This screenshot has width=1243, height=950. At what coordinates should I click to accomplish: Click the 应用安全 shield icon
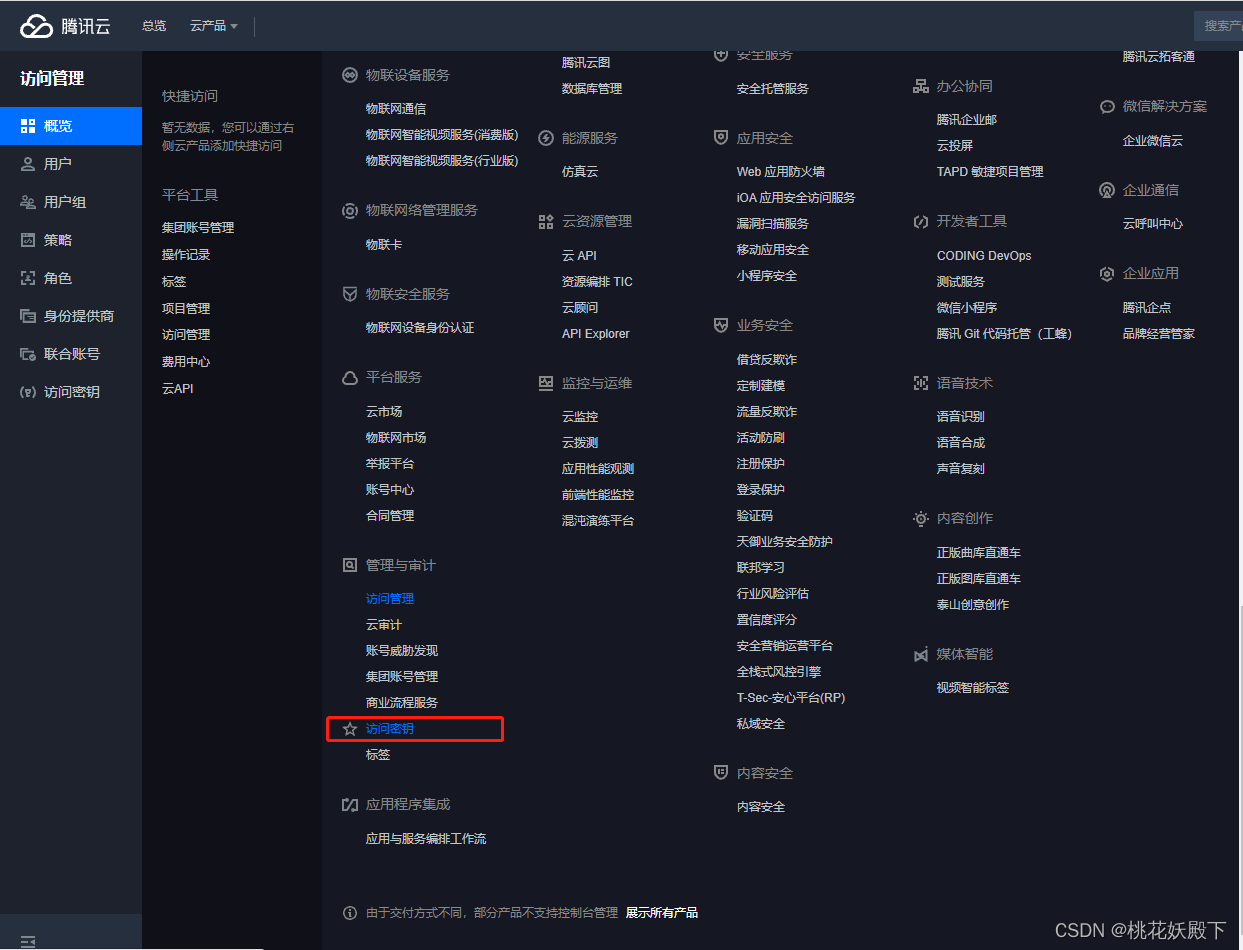[721, 138]
